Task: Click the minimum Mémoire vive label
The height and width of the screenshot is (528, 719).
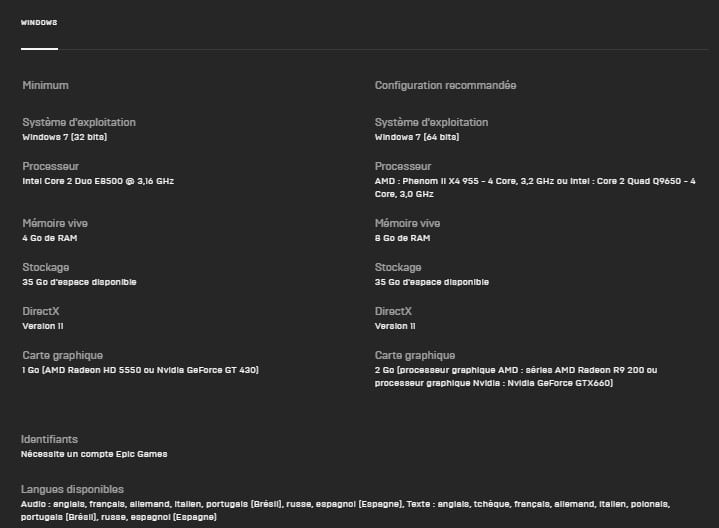Action: (x=55, y=223)
